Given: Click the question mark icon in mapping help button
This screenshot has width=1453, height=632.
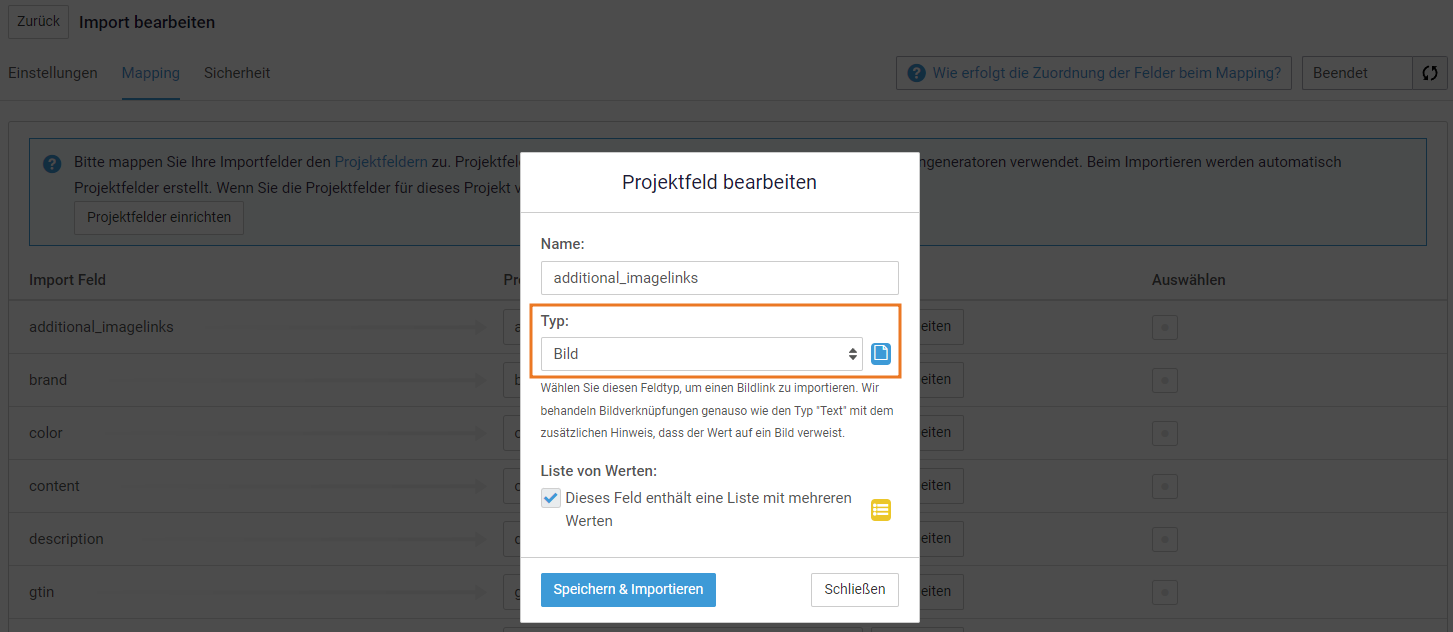Looking at the screenshot, I should pos(916,73).
